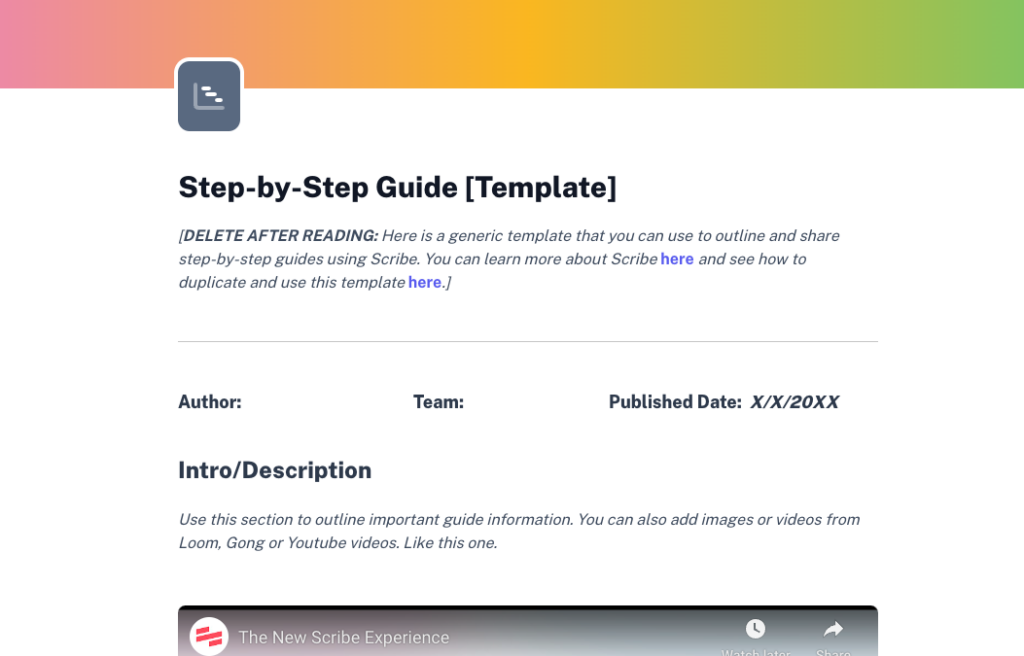The image size is (1024, 656).
Task: Click the Scribe channel logo on video
Action: (209, 636)
